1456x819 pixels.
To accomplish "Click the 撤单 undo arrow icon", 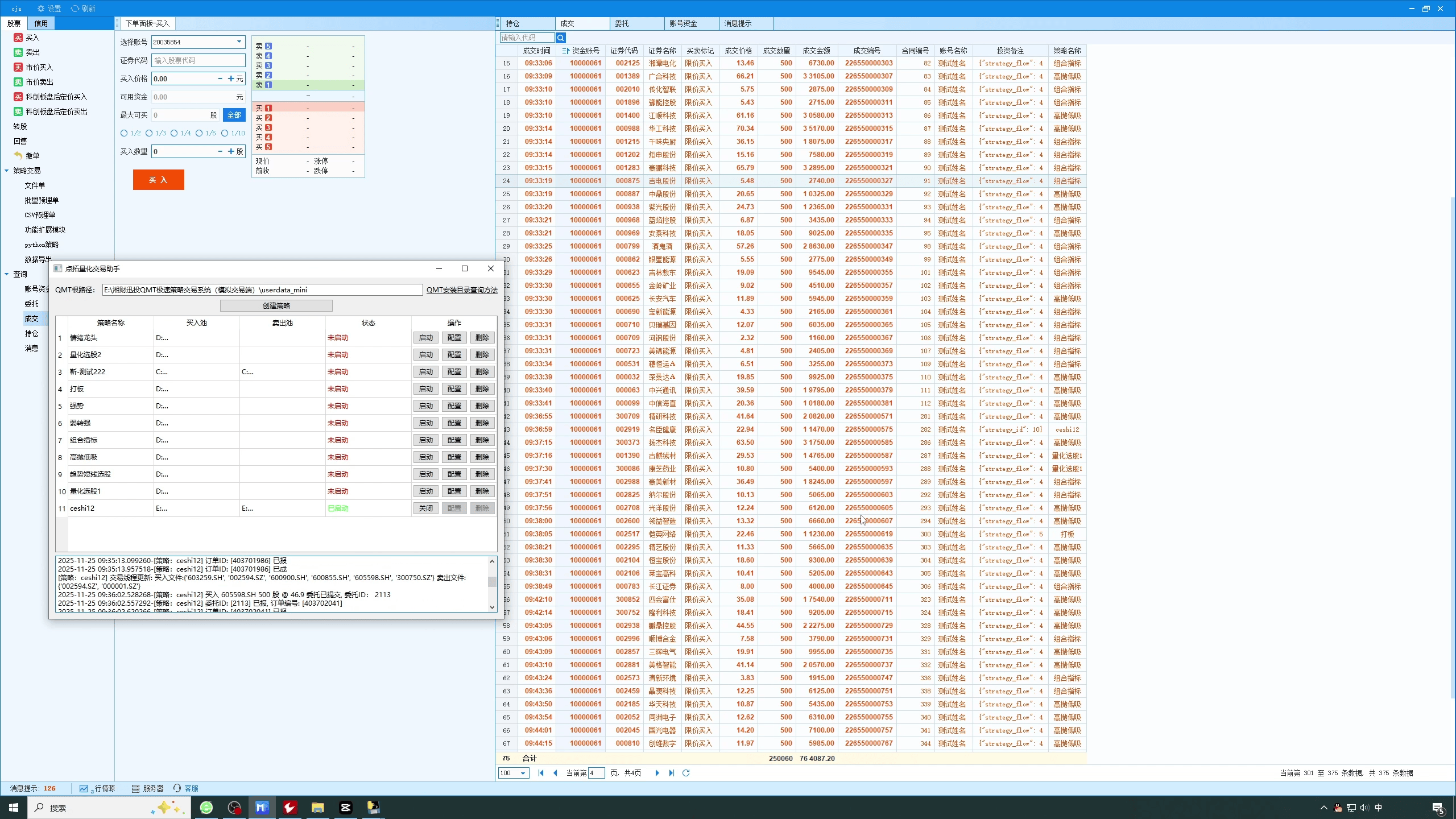I will tap(18, 156).
